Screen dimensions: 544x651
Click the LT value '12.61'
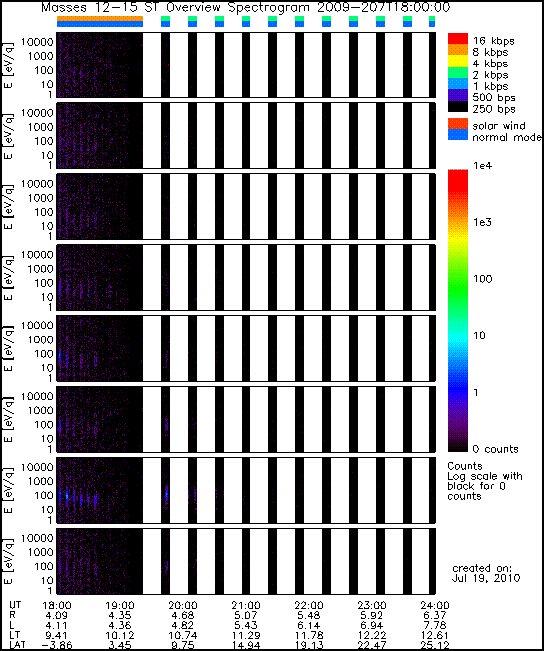[x=434, y=635]
